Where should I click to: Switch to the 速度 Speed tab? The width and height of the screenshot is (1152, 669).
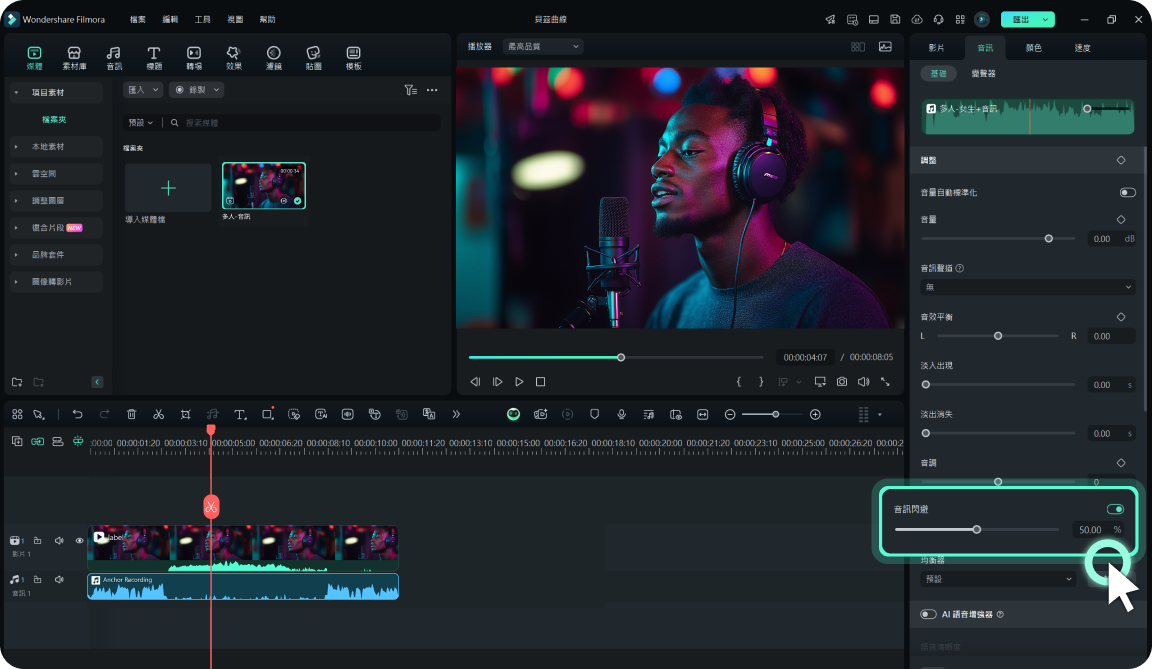coord(1082,48)
